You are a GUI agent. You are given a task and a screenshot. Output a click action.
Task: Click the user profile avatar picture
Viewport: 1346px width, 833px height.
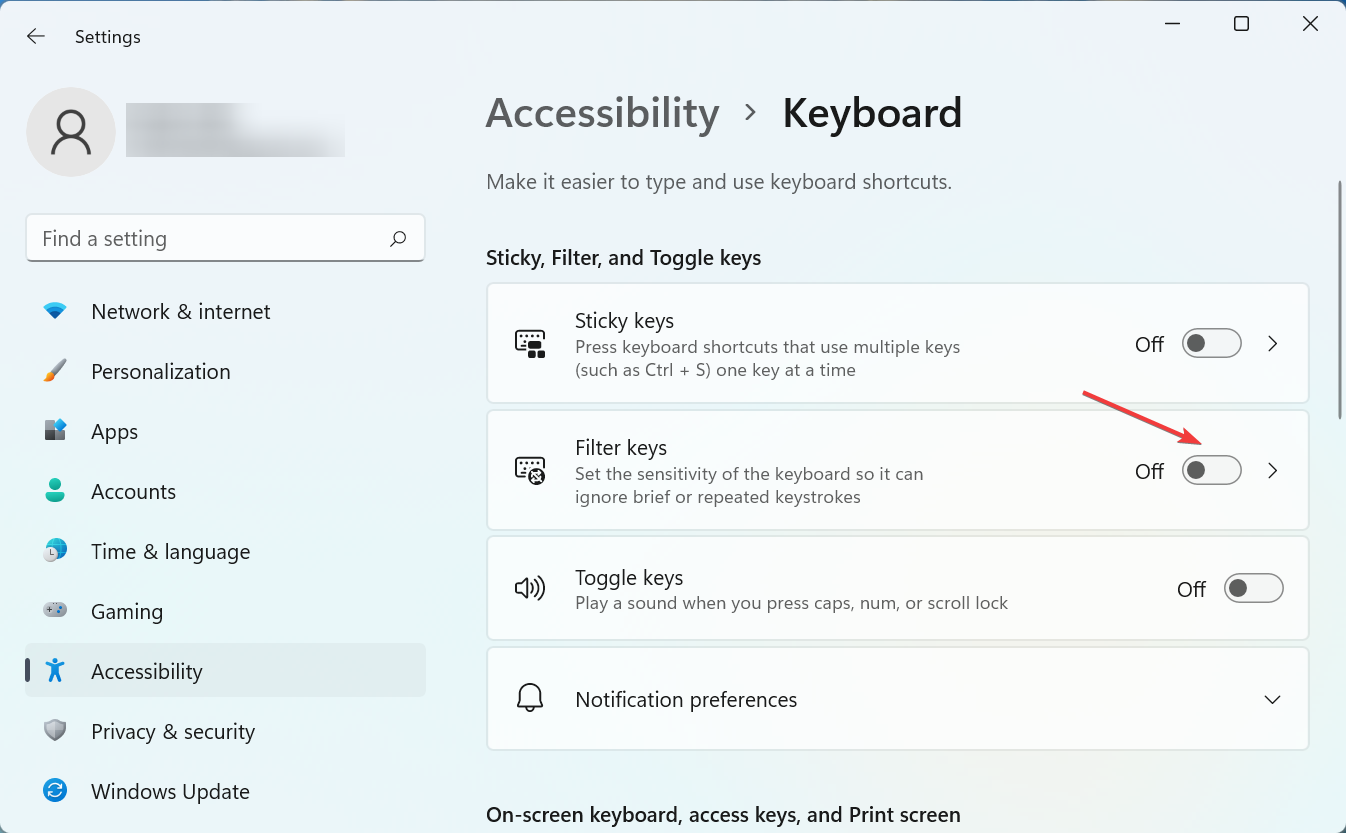[71, 132]
